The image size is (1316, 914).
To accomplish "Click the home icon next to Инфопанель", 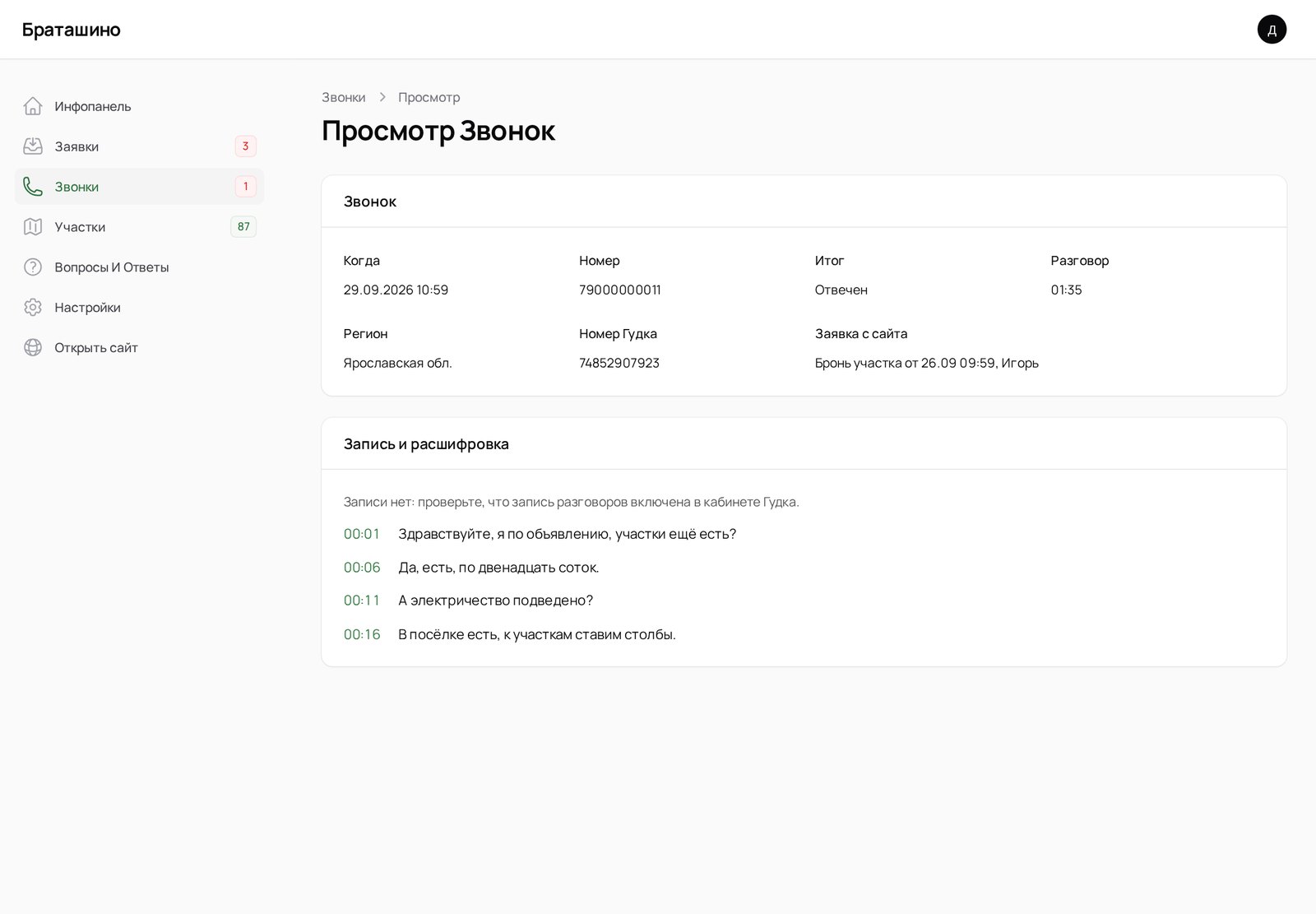I will (x=33, y=106).
